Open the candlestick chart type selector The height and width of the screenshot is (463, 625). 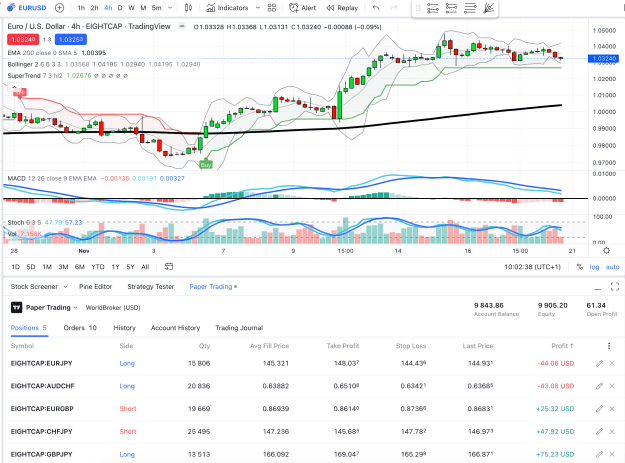pyautogui.click(x=189, y=8)
